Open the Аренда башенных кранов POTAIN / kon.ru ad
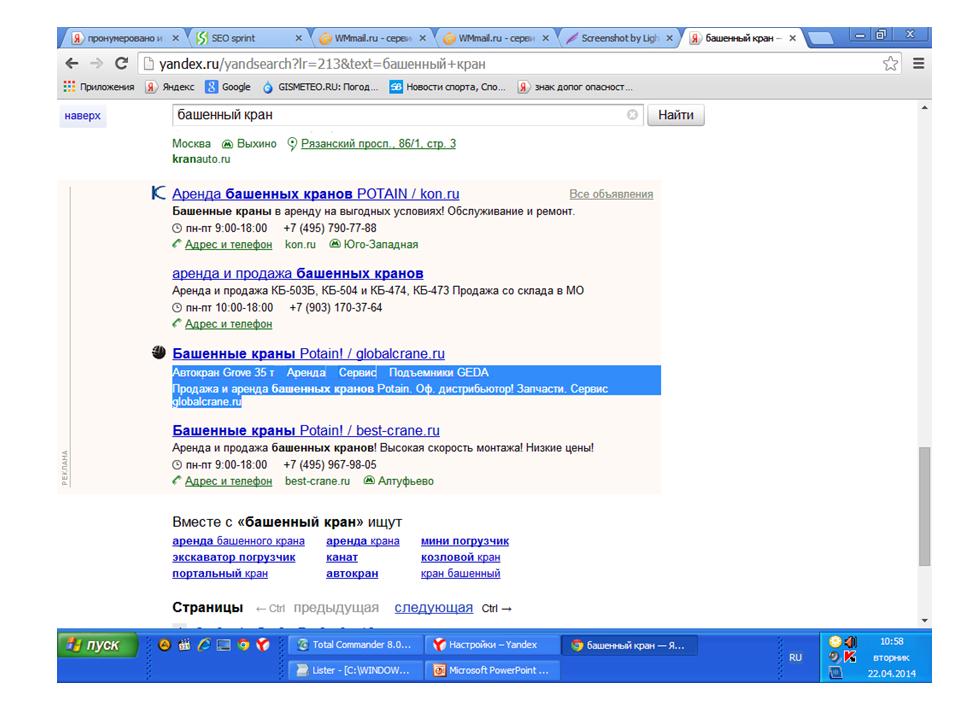Image resolution: width=960 pixels, height=720 pixels. click(316, 193)
